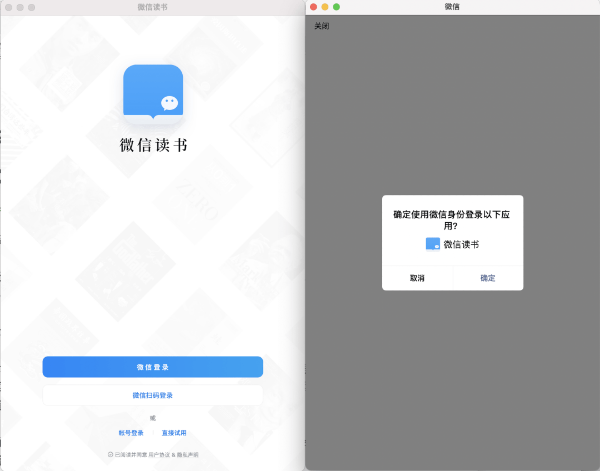Screen dimensions: 600x471
Task: Close the 微信 window with the red button
Action: point(313,7)
